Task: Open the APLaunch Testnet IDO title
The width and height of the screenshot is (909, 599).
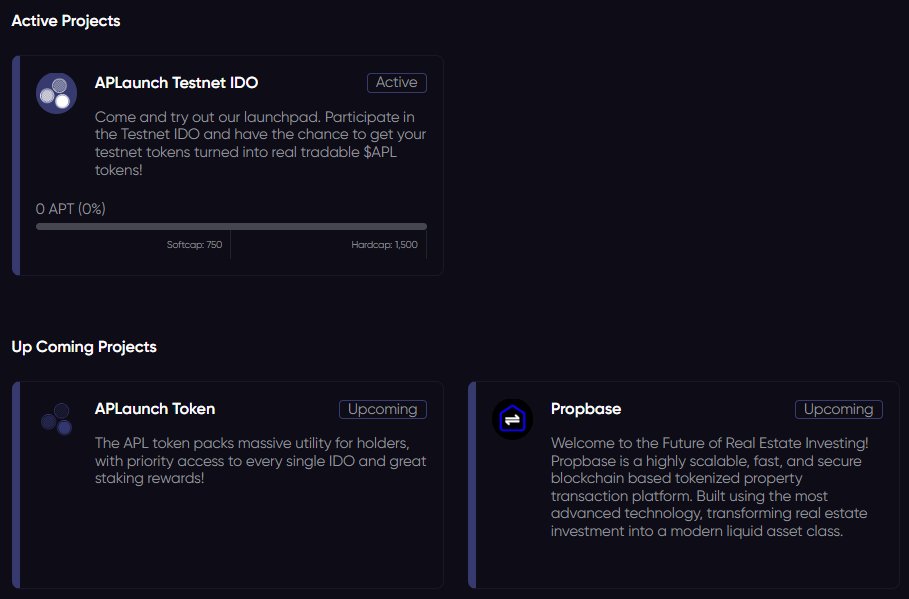Action: tap(176, 83)
